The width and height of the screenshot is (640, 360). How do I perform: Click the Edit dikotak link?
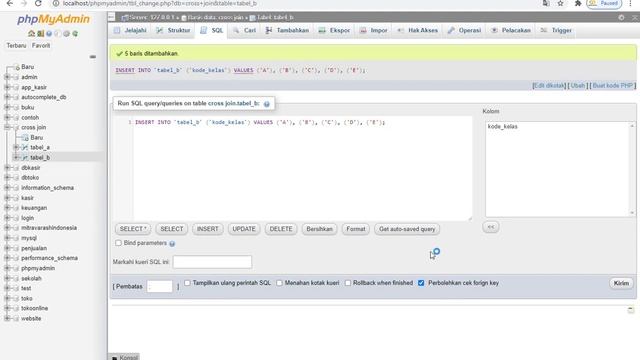(549, 85)
